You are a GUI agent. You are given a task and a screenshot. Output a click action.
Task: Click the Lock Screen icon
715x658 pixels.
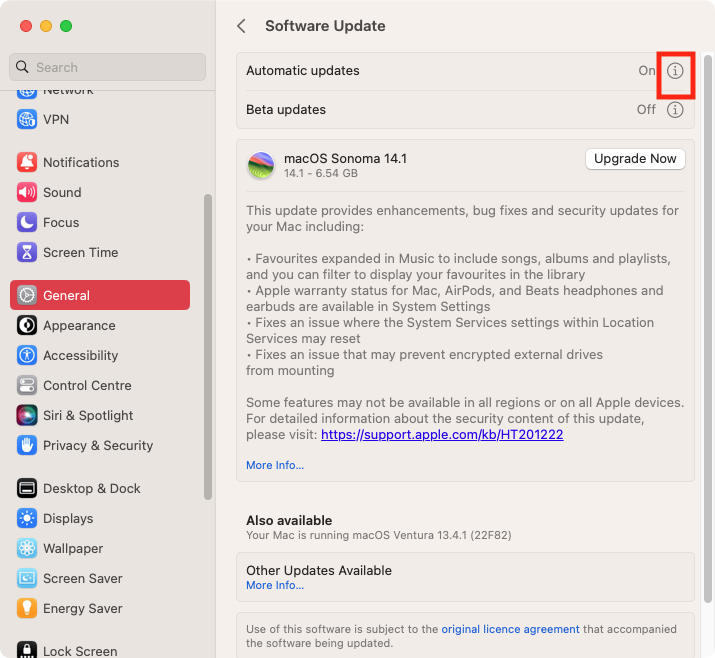[27, 649]
